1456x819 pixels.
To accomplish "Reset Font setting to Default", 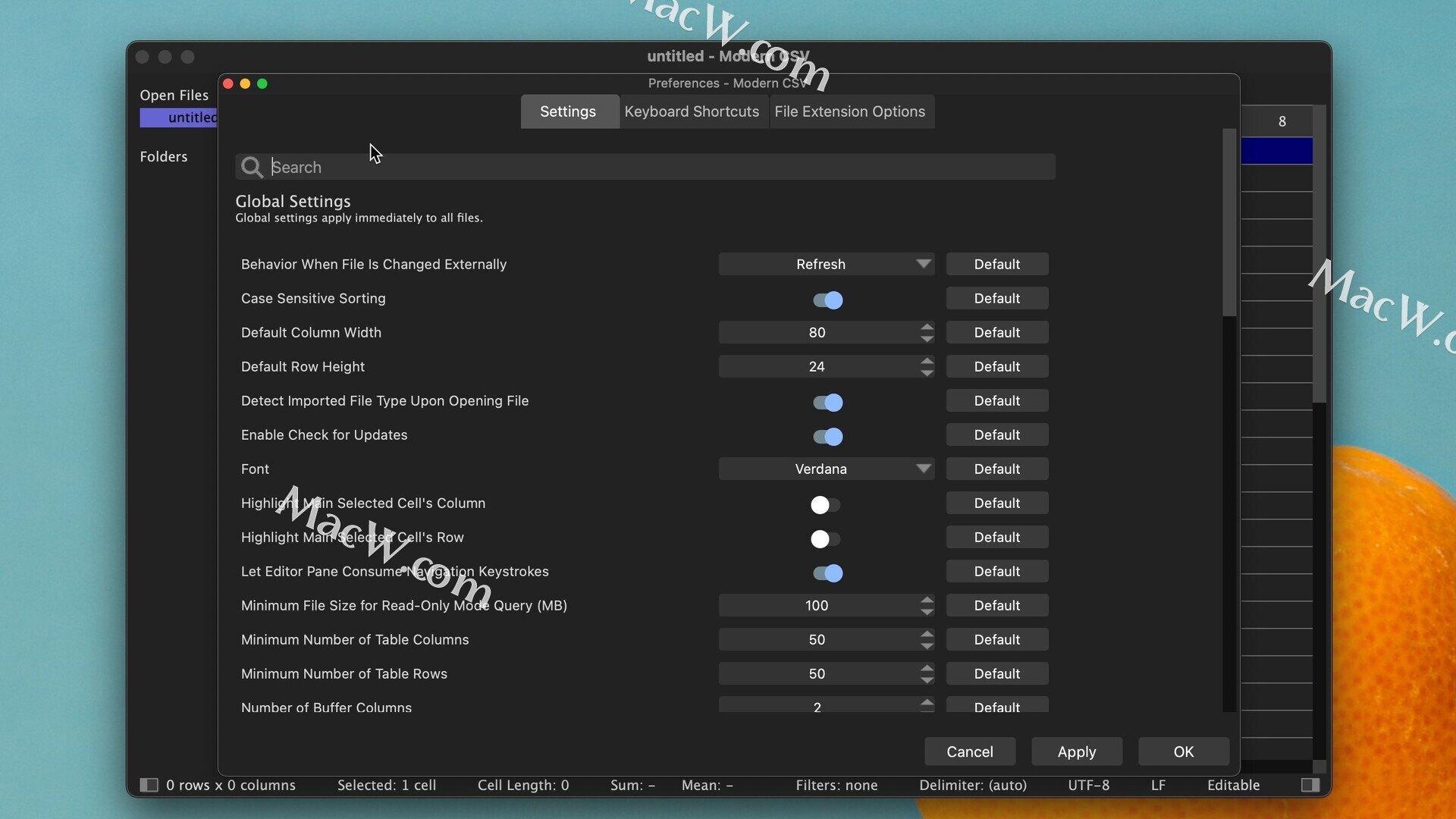I will coord(997,469).
